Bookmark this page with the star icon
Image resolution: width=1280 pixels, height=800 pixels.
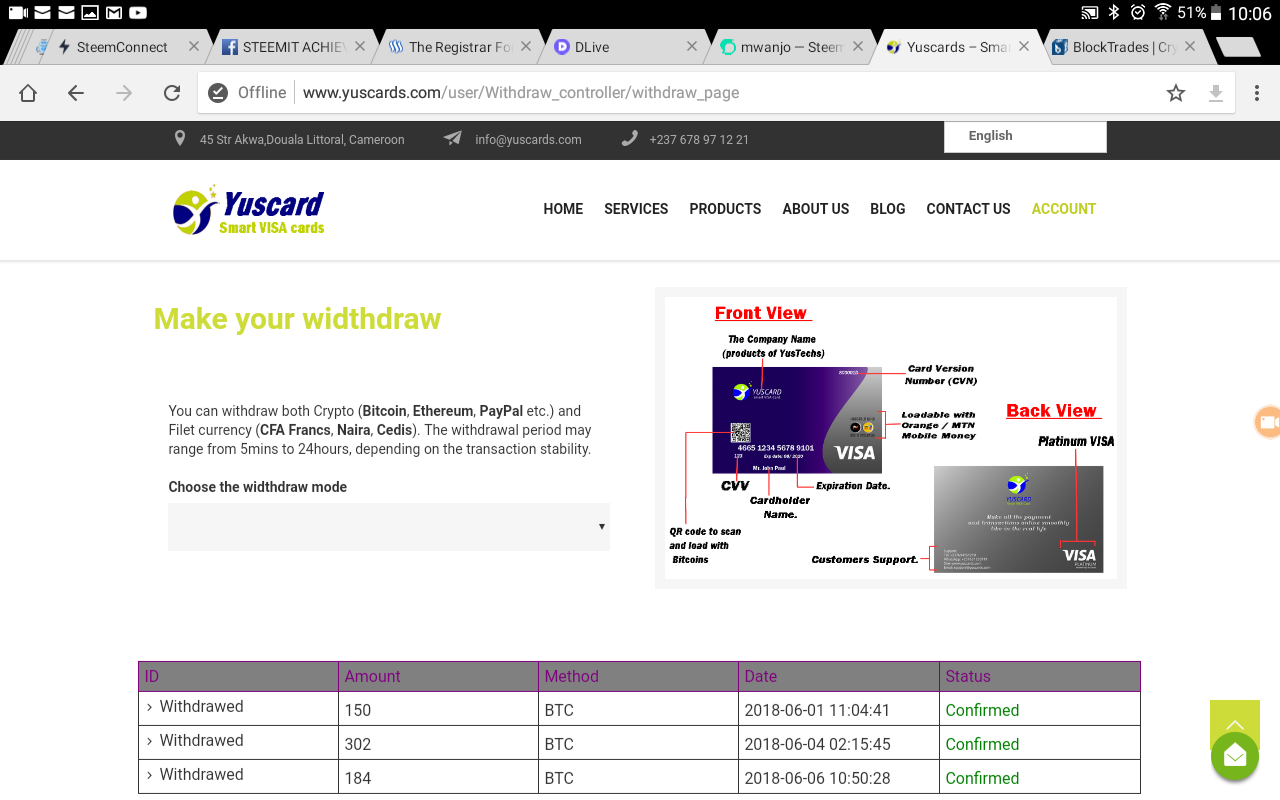click(1176, 93)
